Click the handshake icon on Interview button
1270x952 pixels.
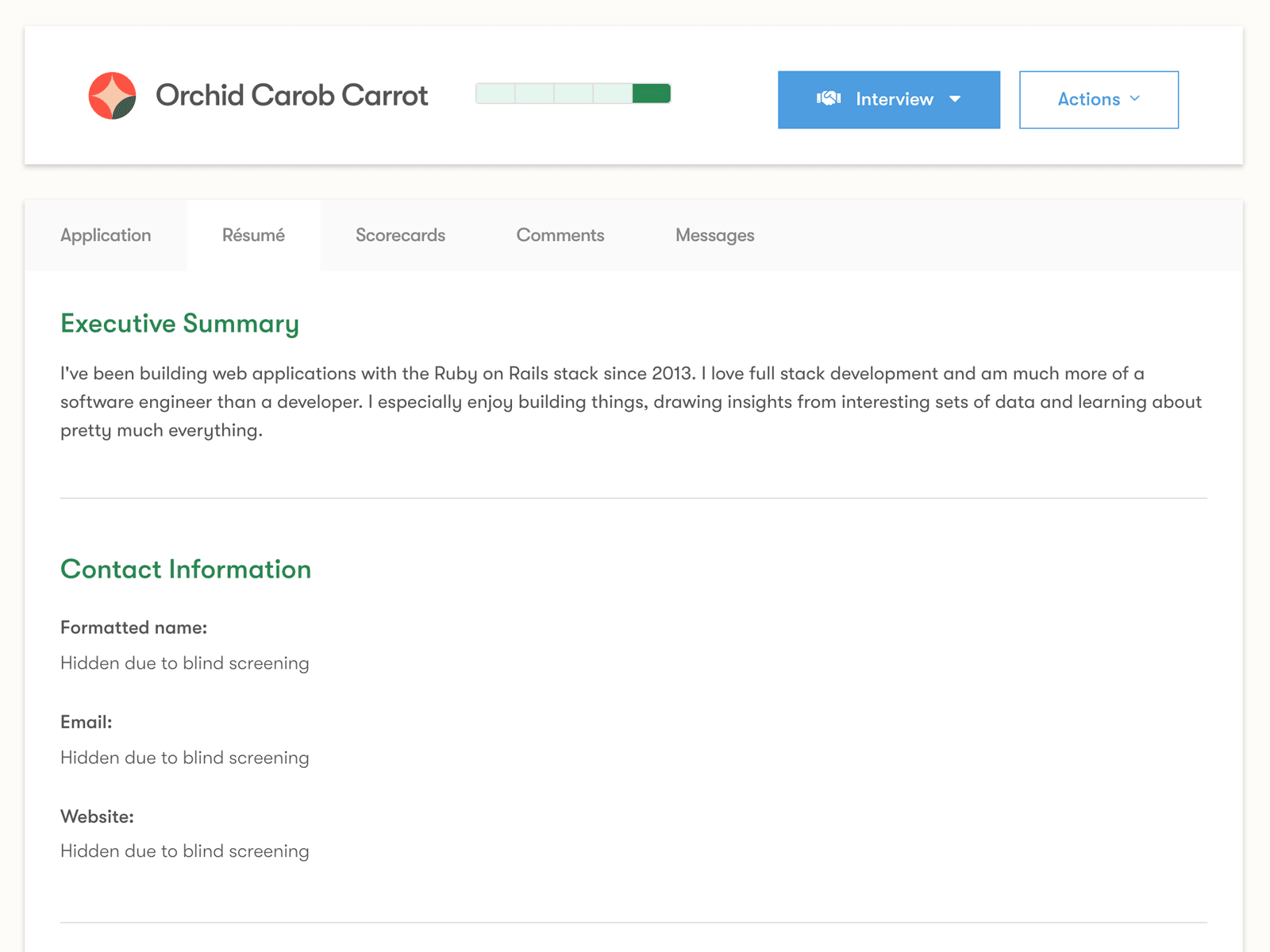click(829, 98)
